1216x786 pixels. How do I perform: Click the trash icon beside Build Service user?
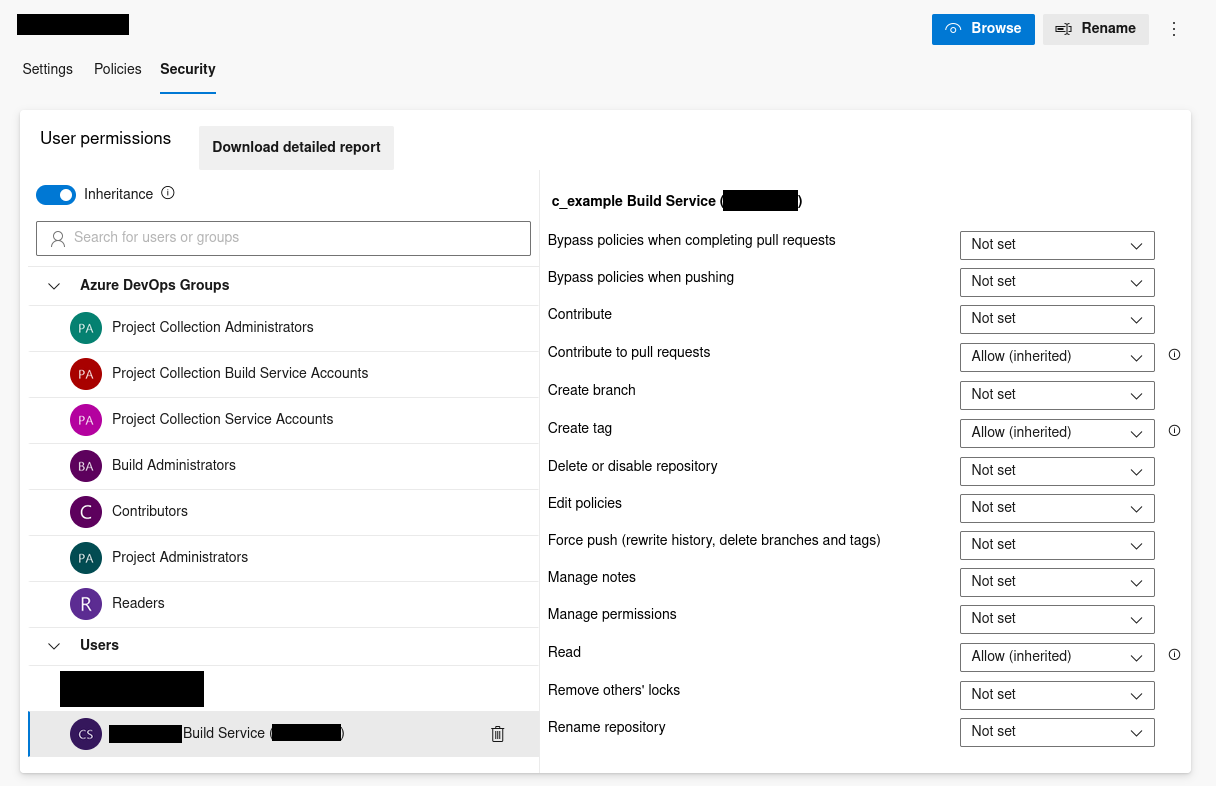point(498,734)
